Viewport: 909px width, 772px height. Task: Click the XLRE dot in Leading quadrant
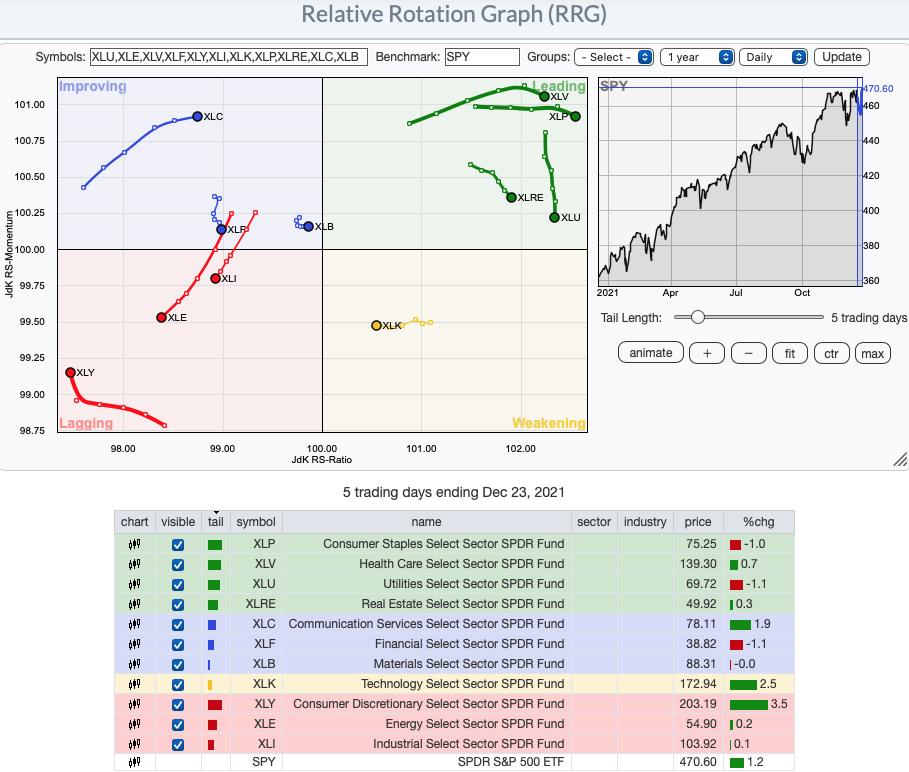click(x=511, y=198)
